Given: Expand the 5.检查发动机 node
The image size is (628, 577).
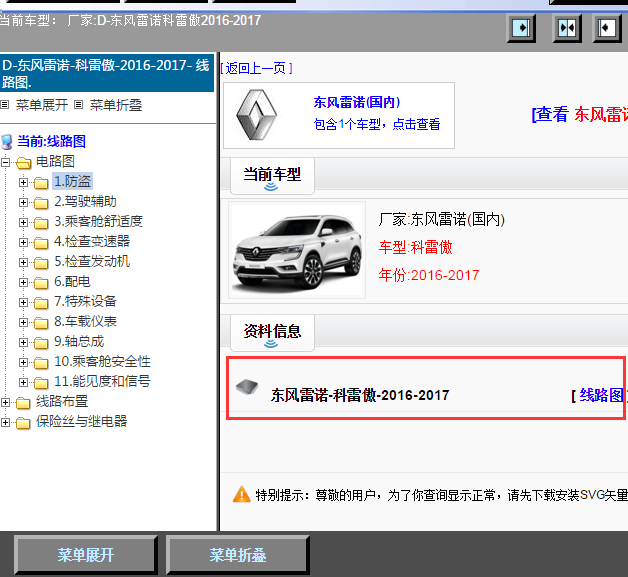Looking at the screenshot, I should pos(23,262).
